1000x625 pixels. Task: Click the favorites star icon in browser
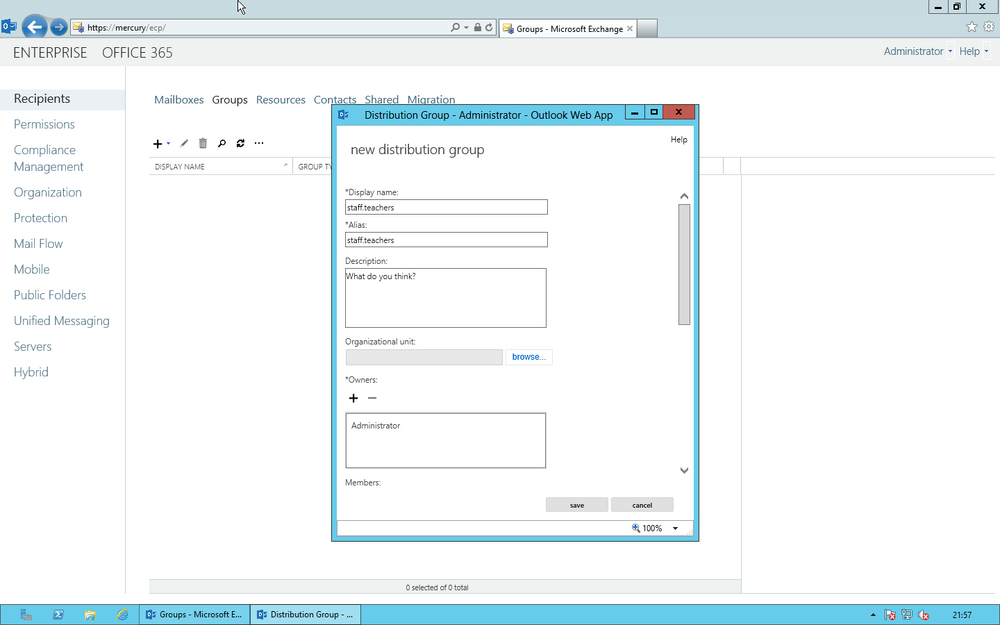tap(971, 27)
